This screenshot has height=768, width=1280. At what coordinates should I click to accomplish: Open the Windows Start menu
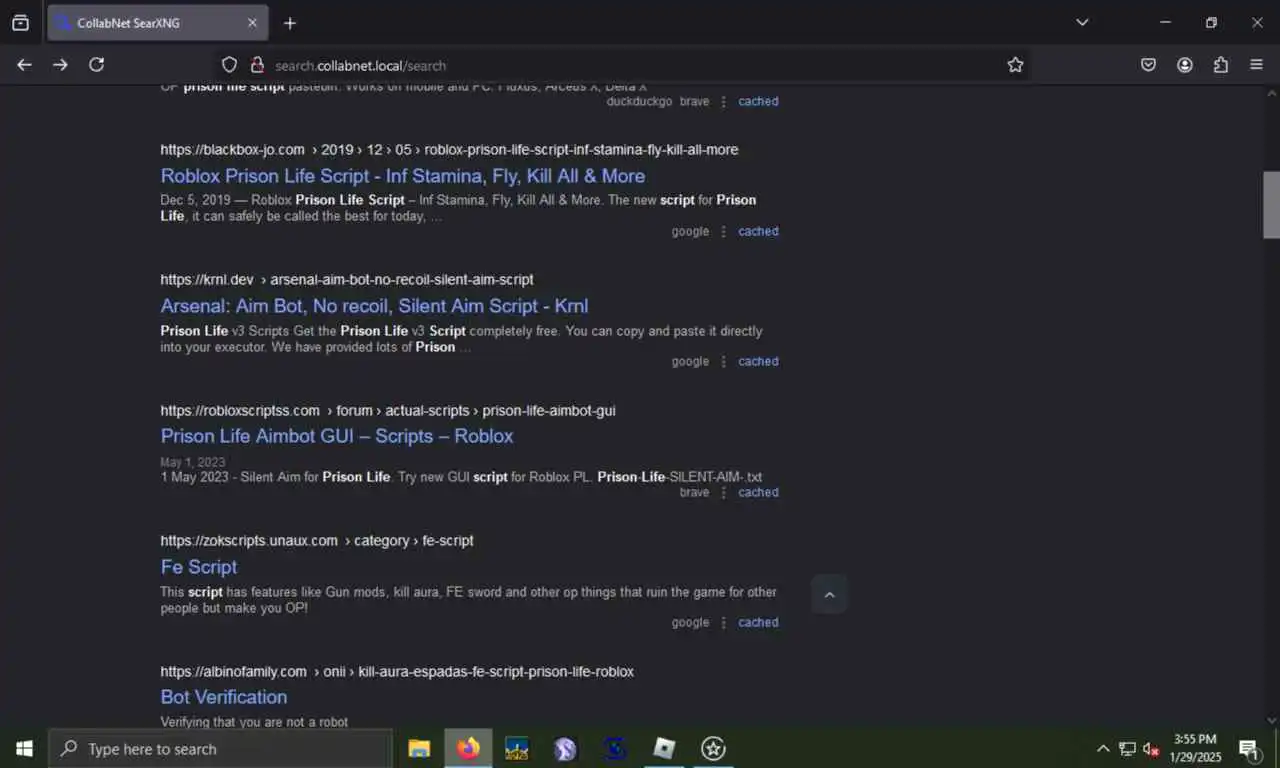click(24, 748)
